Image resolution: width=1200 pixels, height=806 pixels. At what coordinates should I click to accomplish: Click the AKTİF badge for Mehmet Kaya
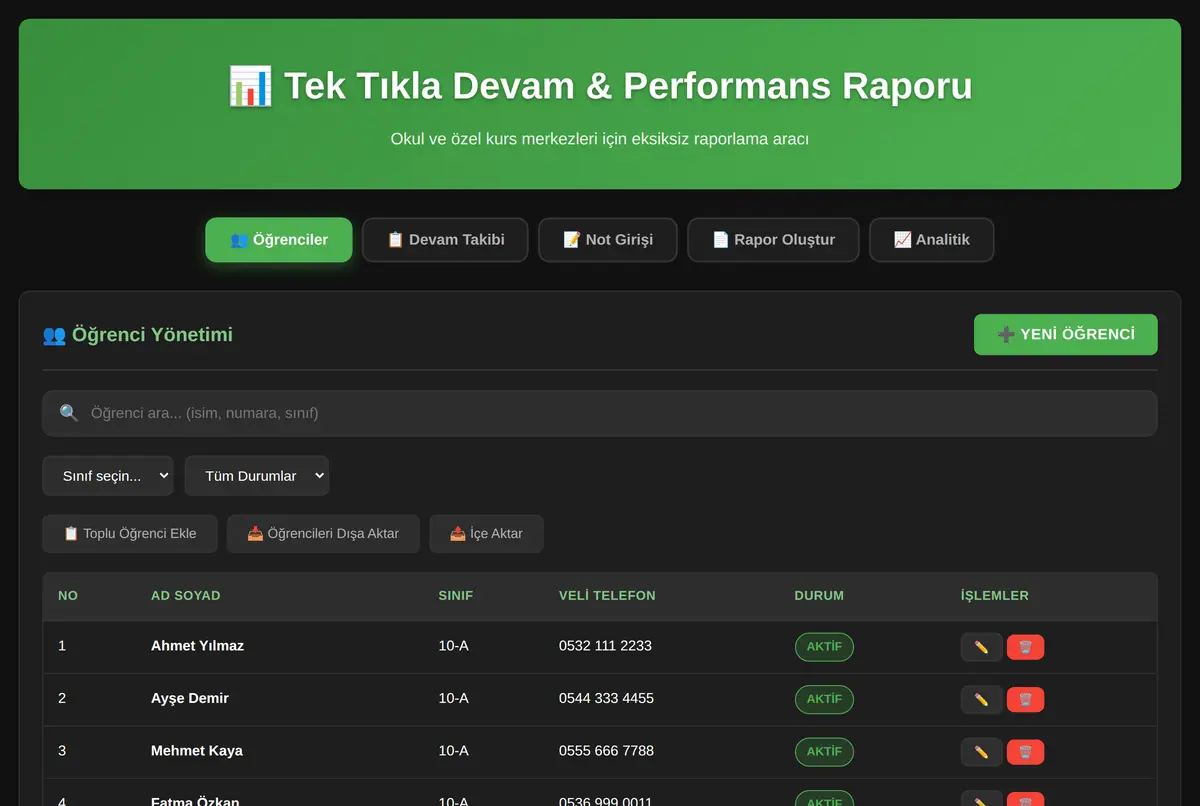824,752
